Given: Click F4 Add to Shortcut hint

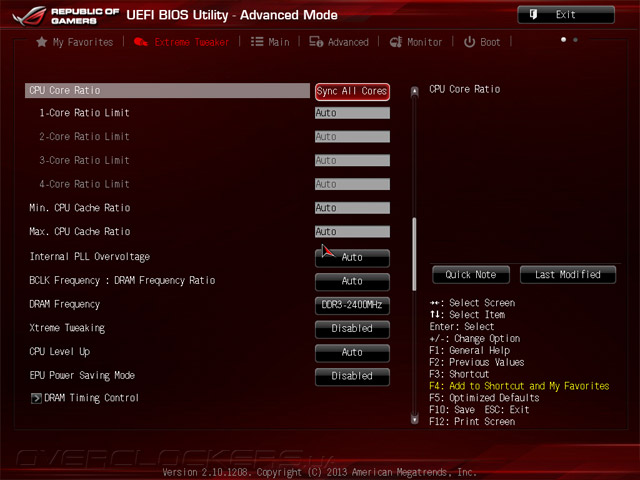Looking at the screenshot, I should click(x=519, y=386).
